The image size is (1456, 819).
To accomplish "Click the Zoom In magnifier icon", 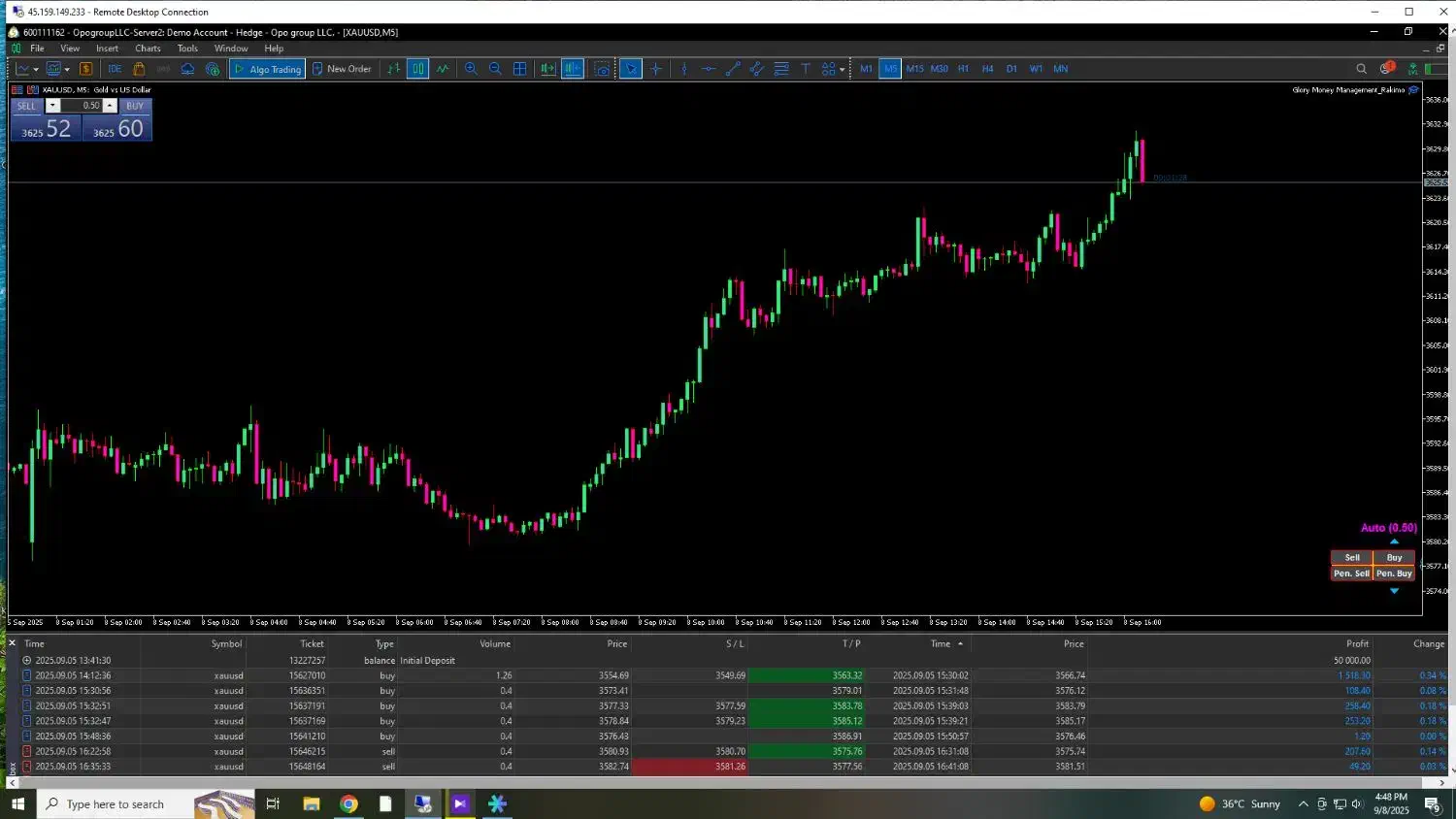I will coord(471,69).
